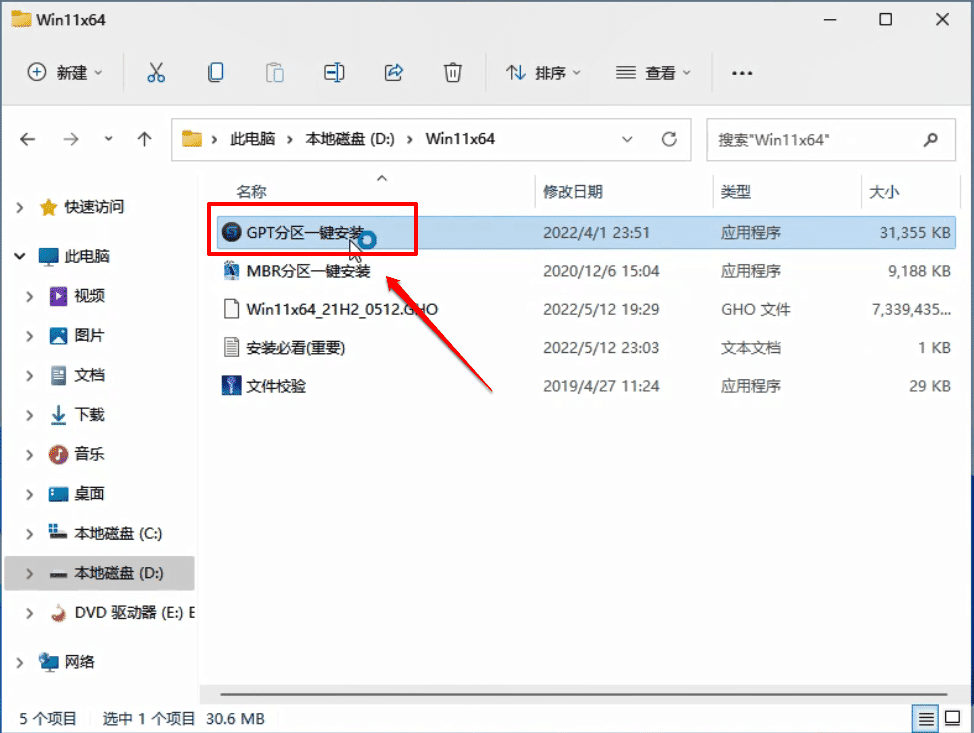Click the Share icon
The width and height of the screenshot is (974, 733).
click(x=393, y=72)
